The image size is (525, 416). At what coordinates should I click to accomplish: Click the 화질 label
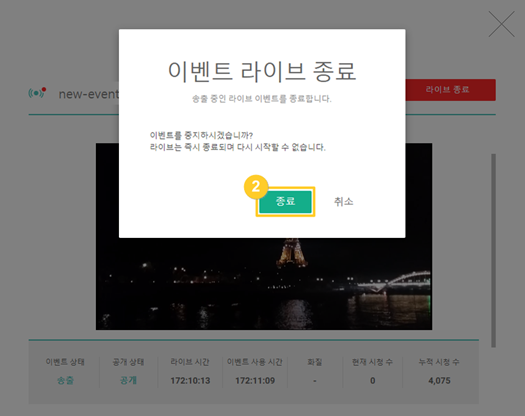click(315, 362)
